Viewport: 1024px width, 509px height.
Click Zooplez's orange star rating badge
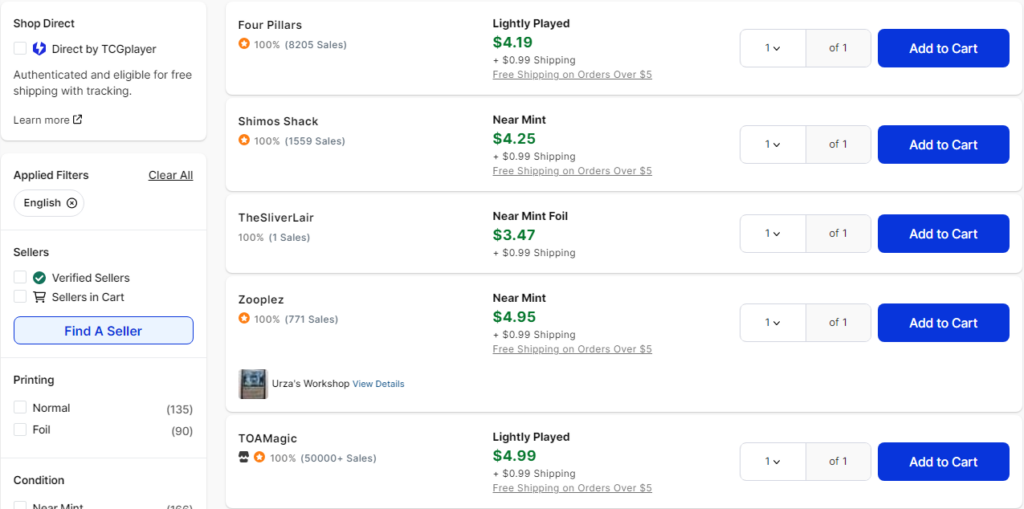click(x=244, y=319)
